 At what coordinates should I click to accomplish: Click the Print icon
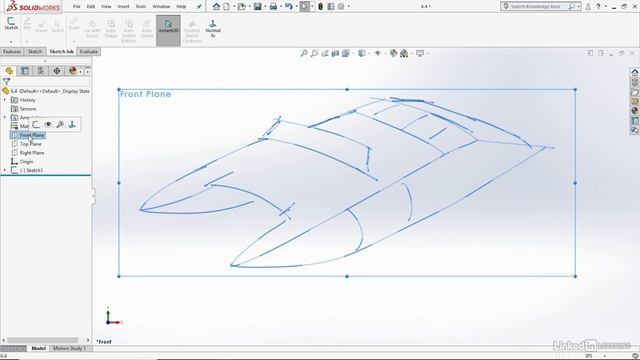[x=273, y=7]
